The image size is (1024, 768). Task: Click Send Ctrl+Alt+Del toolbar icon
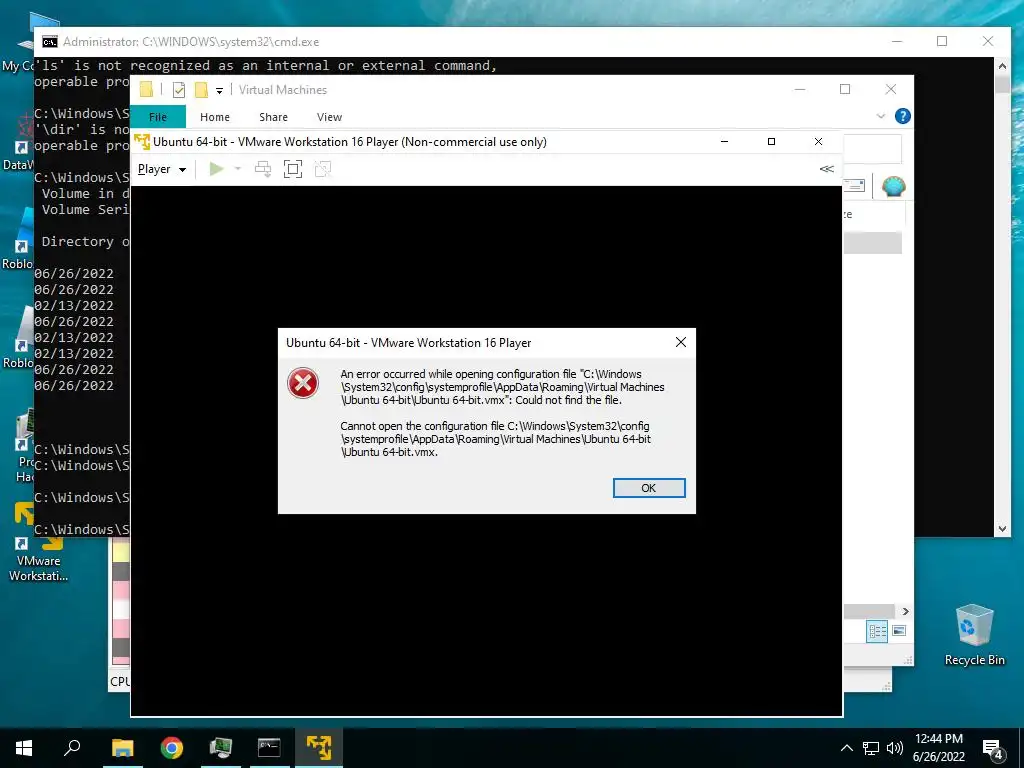(263, 169)
